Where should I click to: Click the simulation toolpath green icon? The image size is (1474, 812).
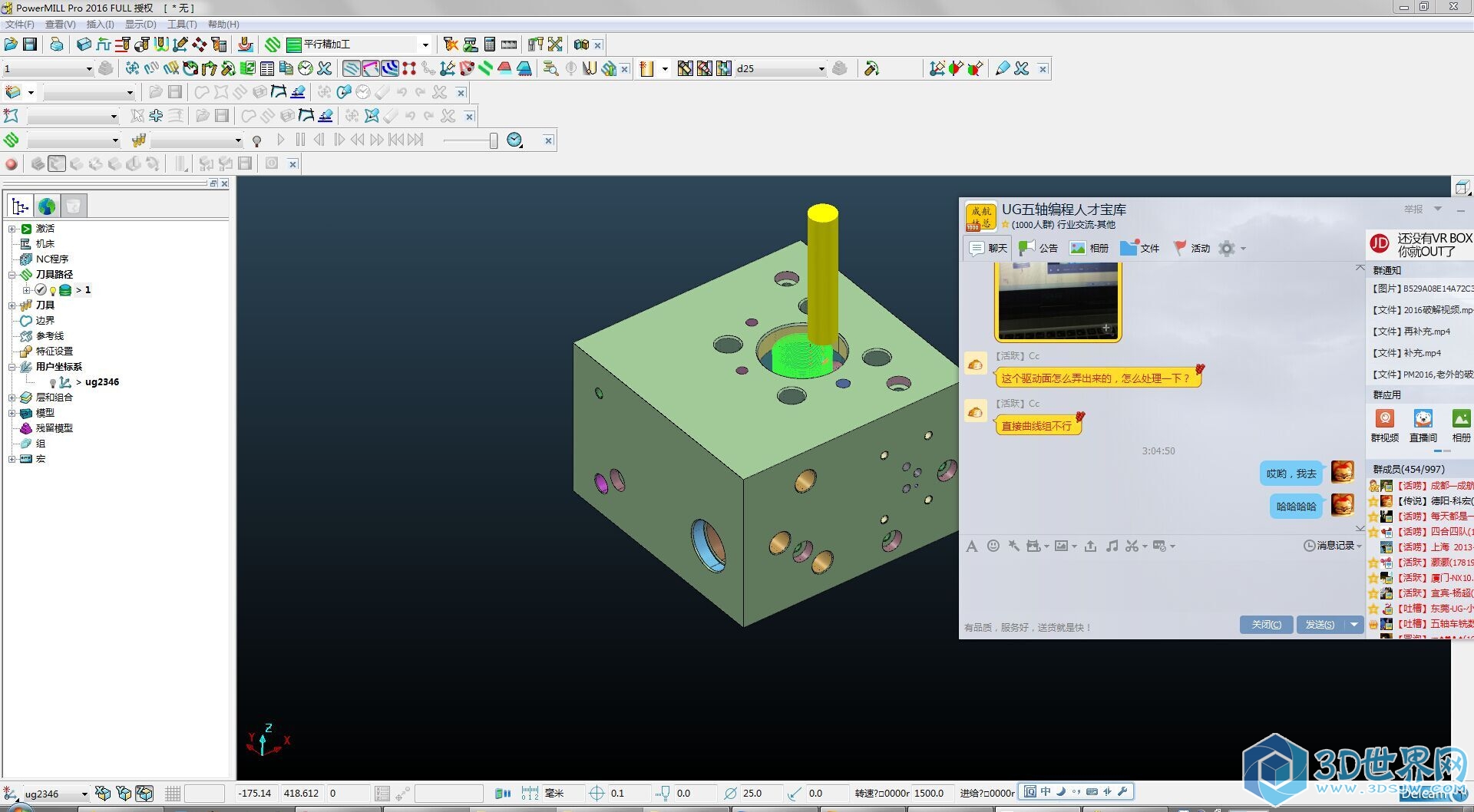11,140
